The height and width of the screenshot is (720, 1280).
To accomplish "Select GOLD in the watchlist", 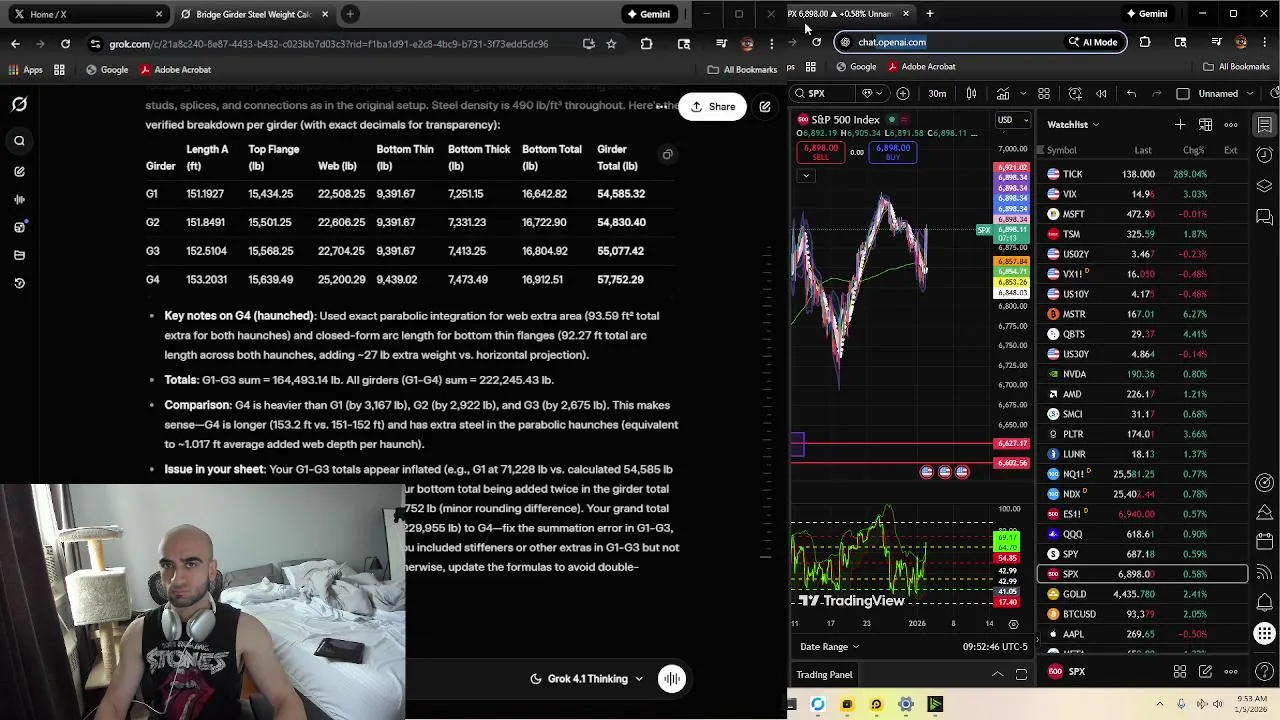I will (1143, 594).
